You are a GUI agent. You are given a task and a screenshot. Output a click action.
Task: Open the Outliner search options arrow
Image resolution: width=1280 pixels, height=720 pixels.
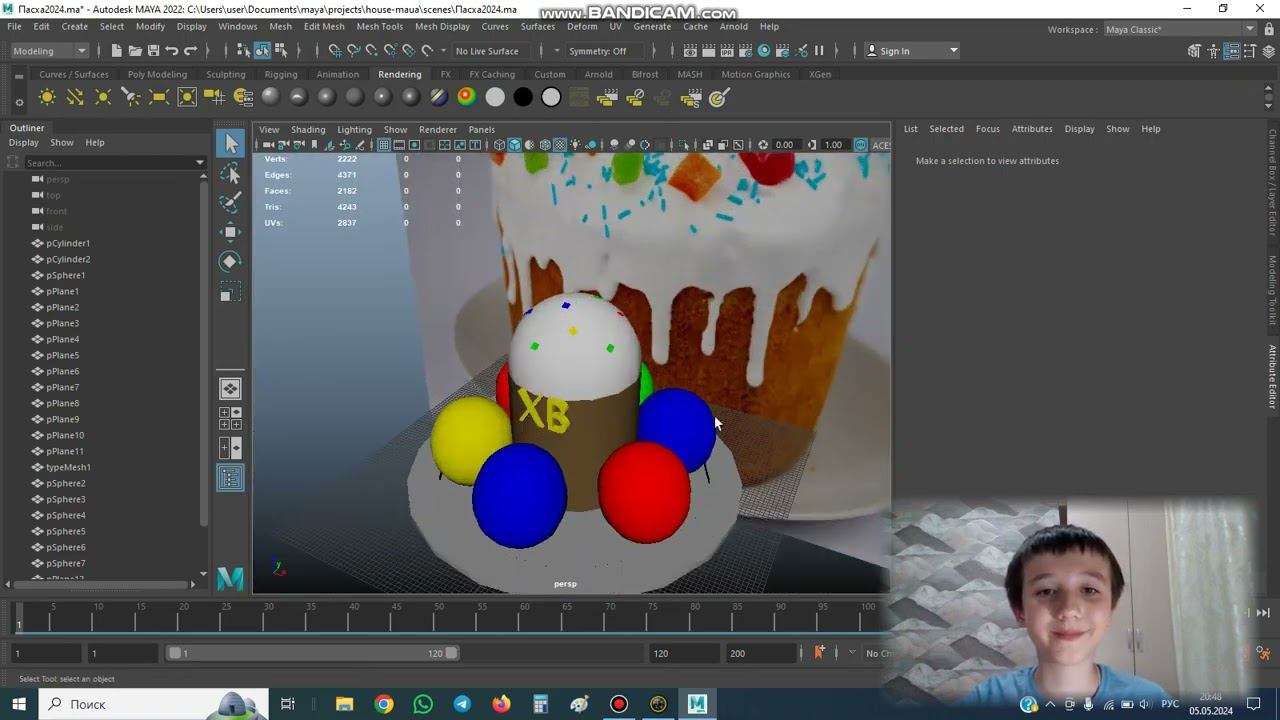[x=201, y=162]
